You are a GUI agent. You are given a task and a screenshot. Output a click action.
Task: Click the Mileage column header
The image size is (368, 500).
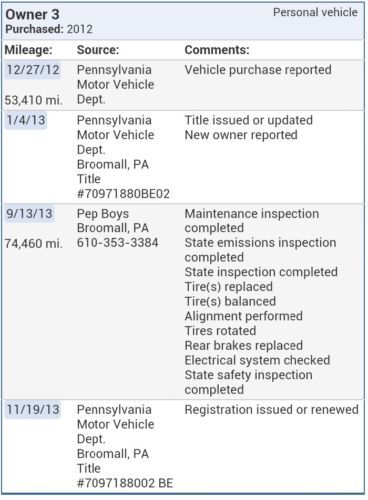(28, 50)
